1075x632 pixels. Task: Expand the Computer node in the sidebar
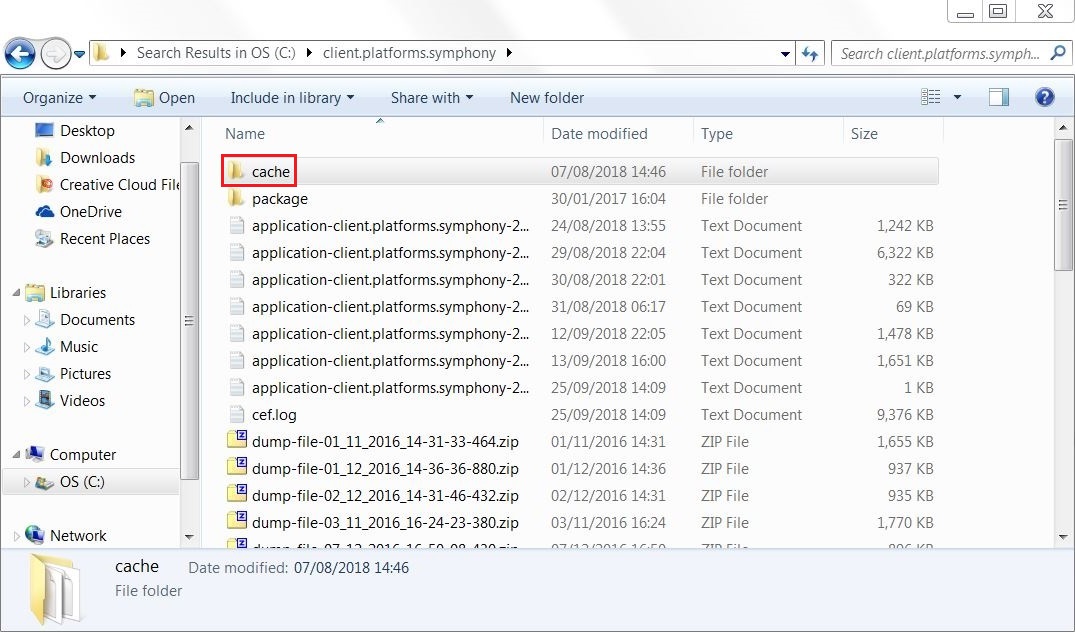18,454
